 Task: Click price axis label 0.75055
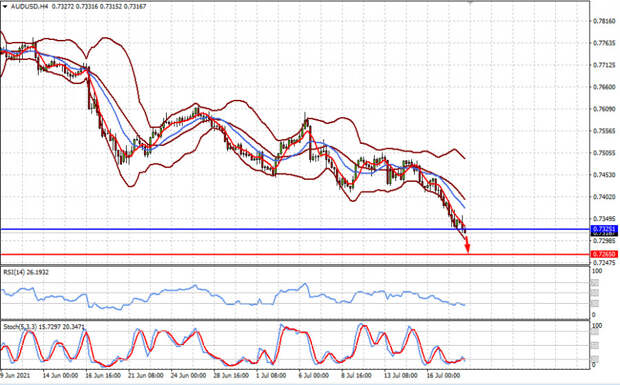(605, 153)
